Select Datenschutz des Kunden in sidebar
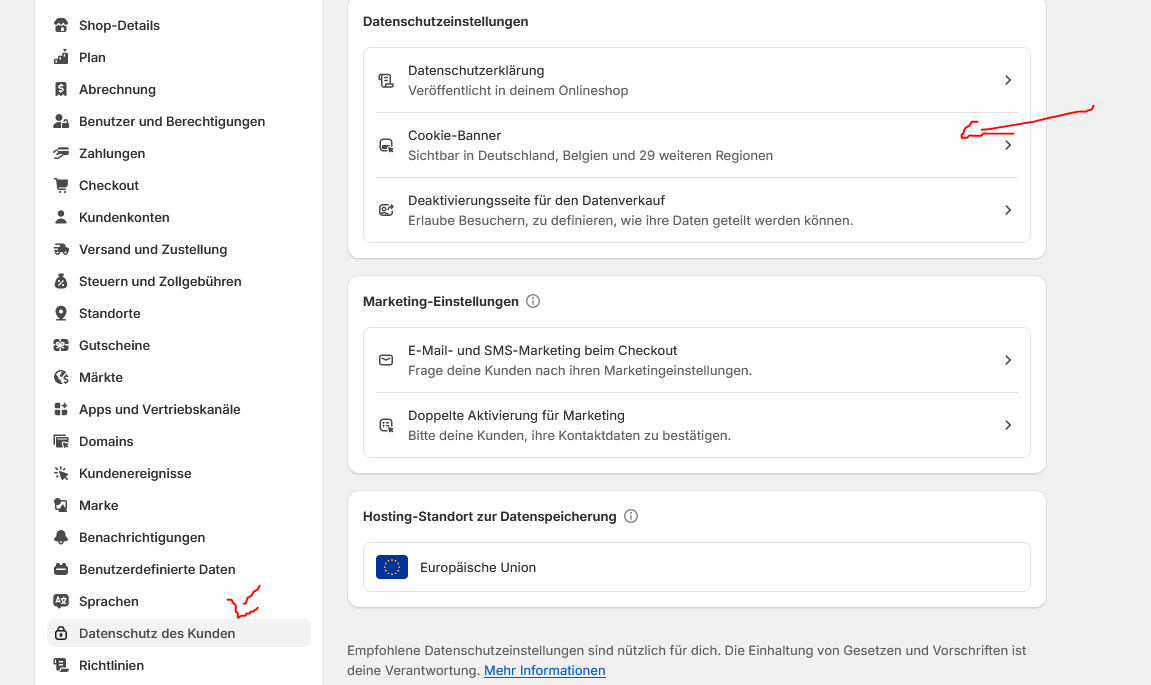Viewport: 1151px width, 685px height. coord(157,633)
